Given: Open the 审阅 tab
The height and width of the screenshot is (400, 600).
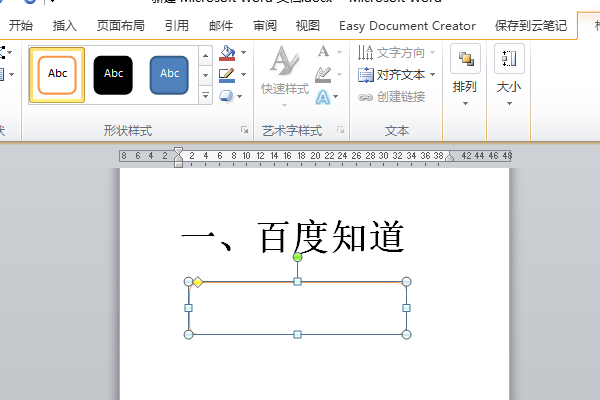Looking at the screenshot, I should (x=265, y=26).
